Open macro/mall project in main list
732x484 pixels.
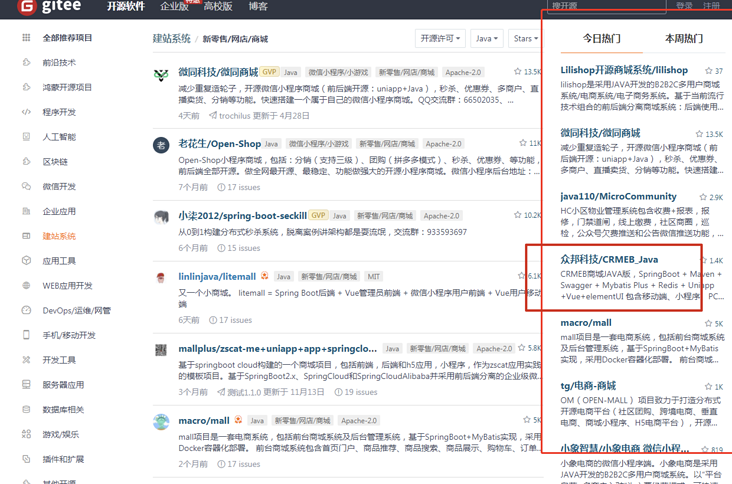point(204,421)
